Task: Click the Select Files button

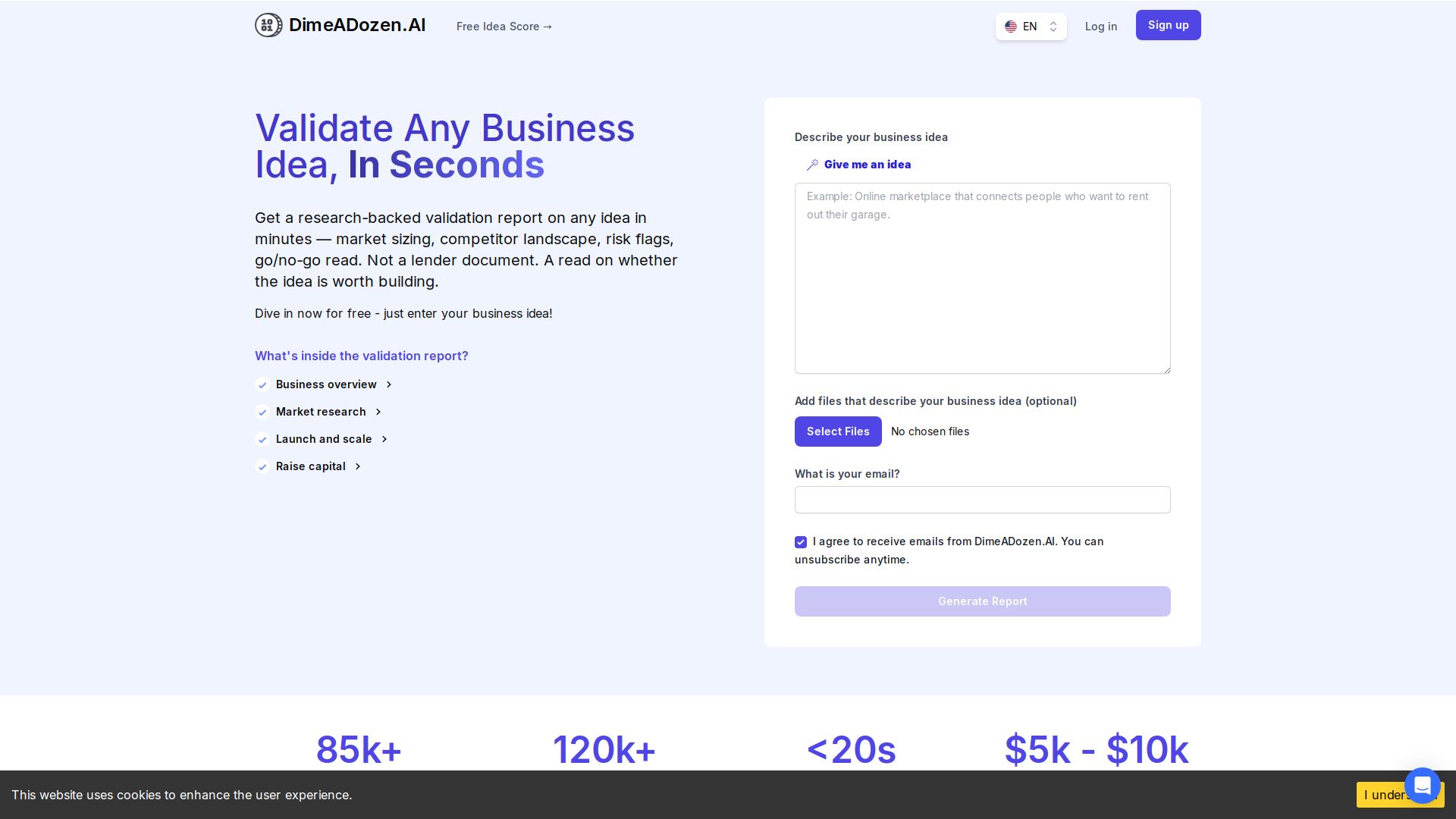Action: coord(838,431)
